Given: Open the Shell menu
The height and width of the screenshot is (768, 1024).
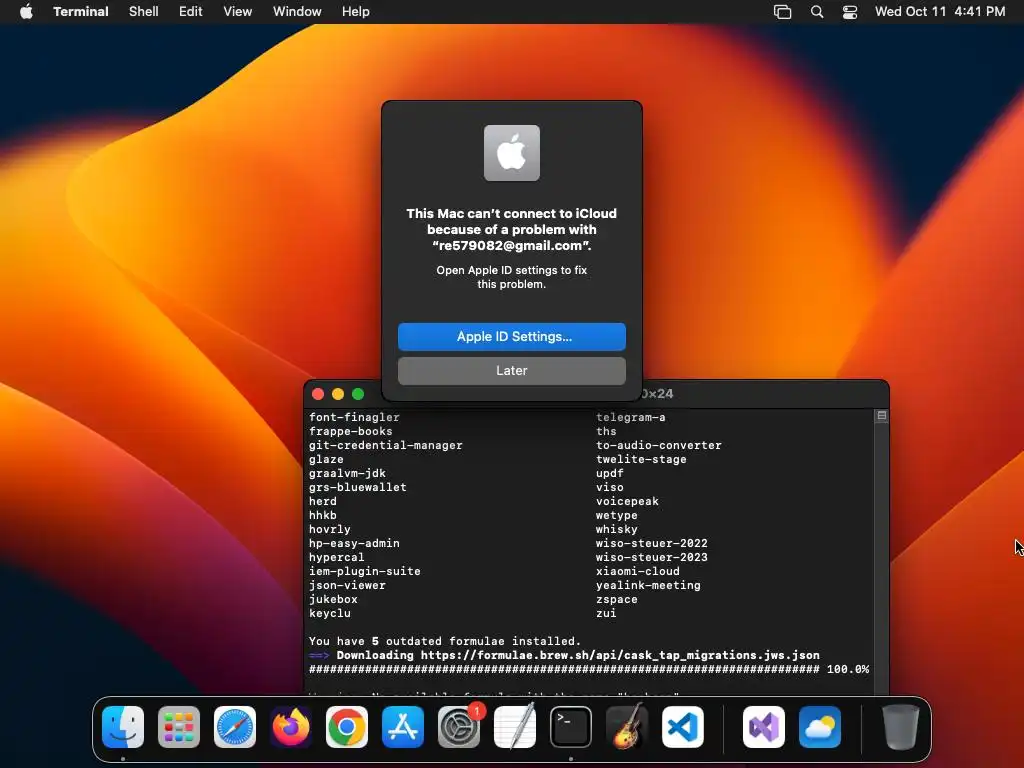Looking at the screenshot, I should click(x=144, y=12).
